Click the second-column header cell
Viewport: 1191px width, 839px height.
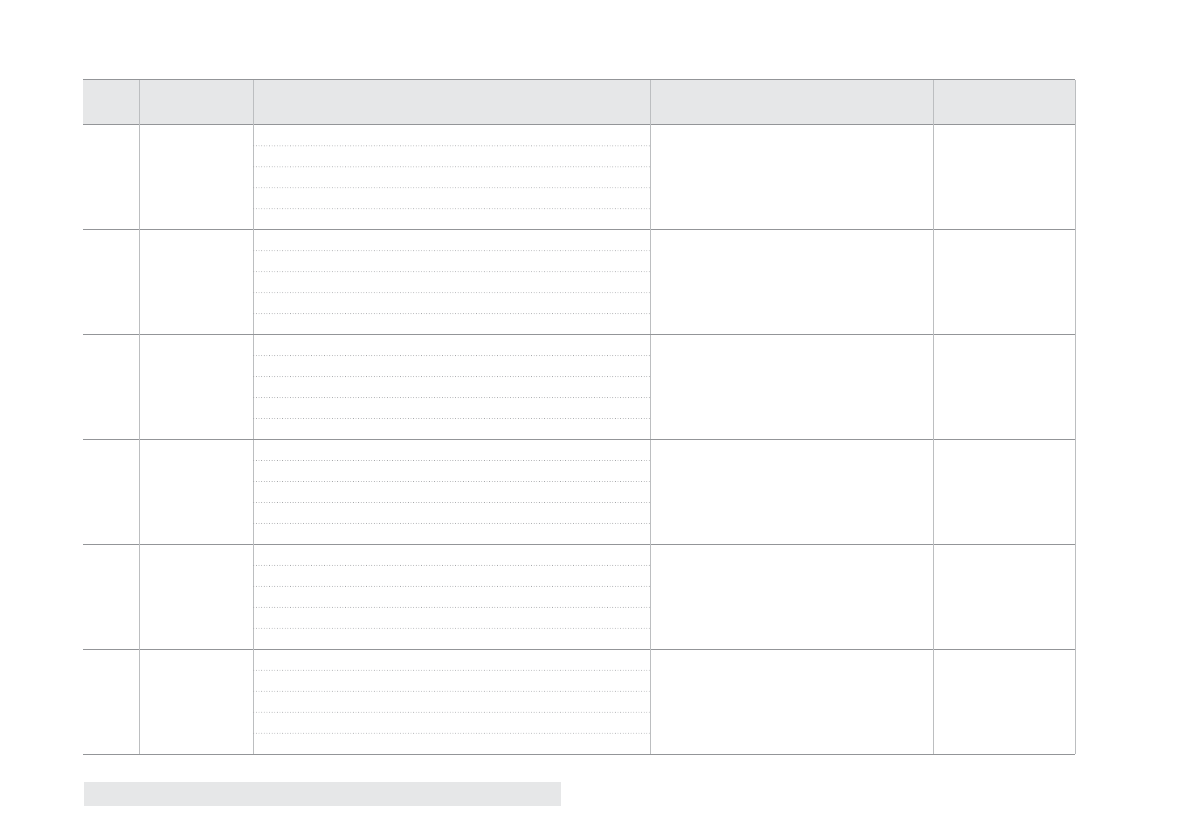(196, 102)
